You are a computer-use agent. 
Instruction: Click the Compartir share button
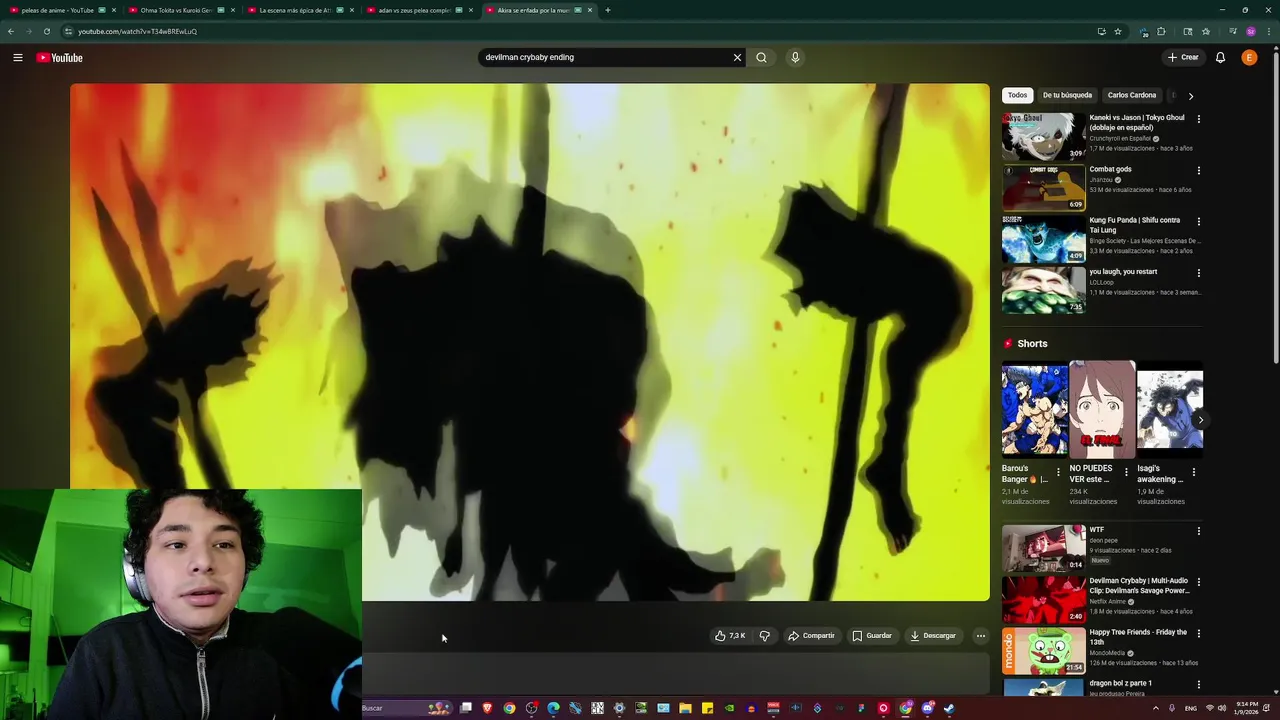[811, 636]
